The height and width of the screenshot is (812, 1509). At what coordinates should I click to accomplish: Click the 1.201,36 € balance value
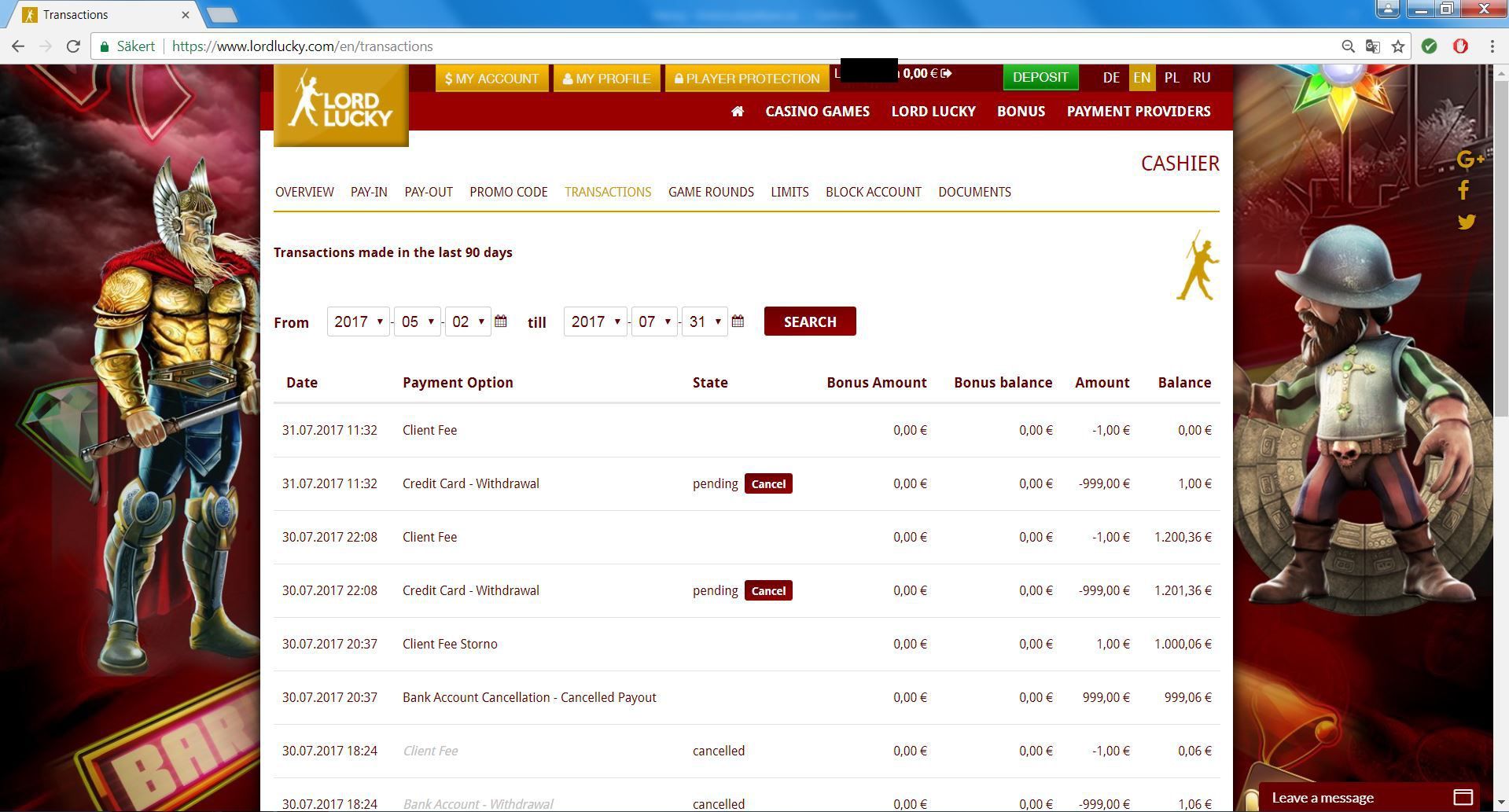coord(1183,590)
